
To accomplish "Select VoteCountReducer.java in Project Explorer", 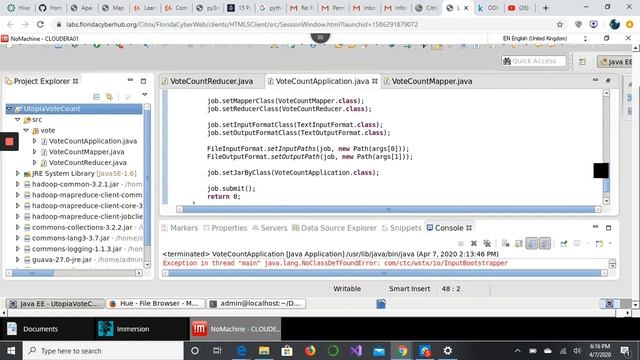I will pyautogui.click(x=87, y=162).
